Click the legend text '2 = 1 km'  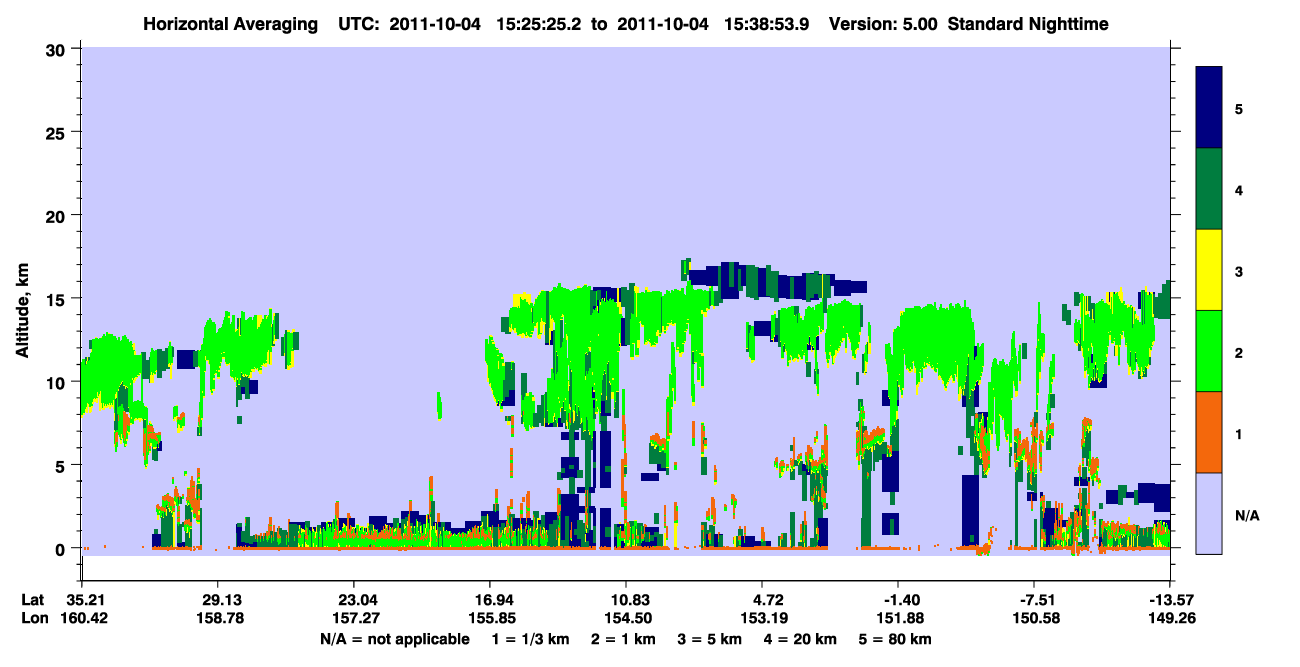coord(624,639)
